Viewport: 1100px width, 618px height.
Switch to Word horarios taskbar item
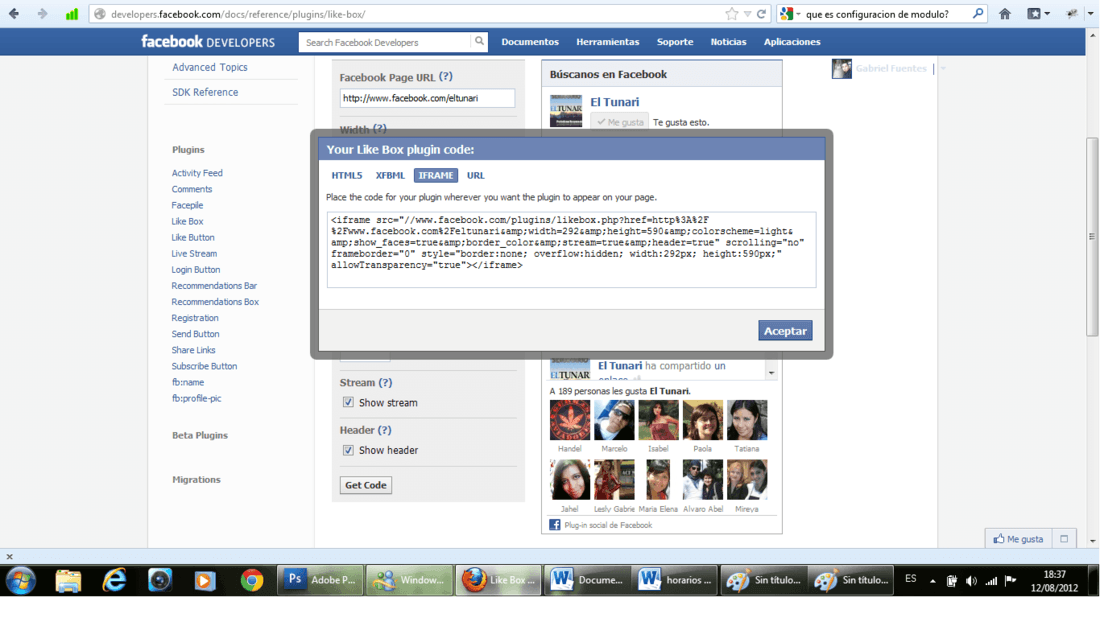coord(675,580)
